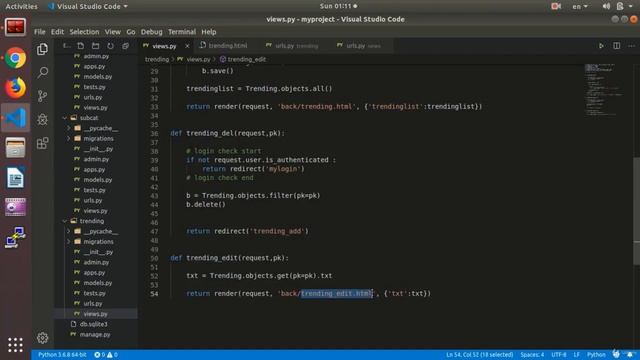Run the Python file with play icon

coord(601,46)
